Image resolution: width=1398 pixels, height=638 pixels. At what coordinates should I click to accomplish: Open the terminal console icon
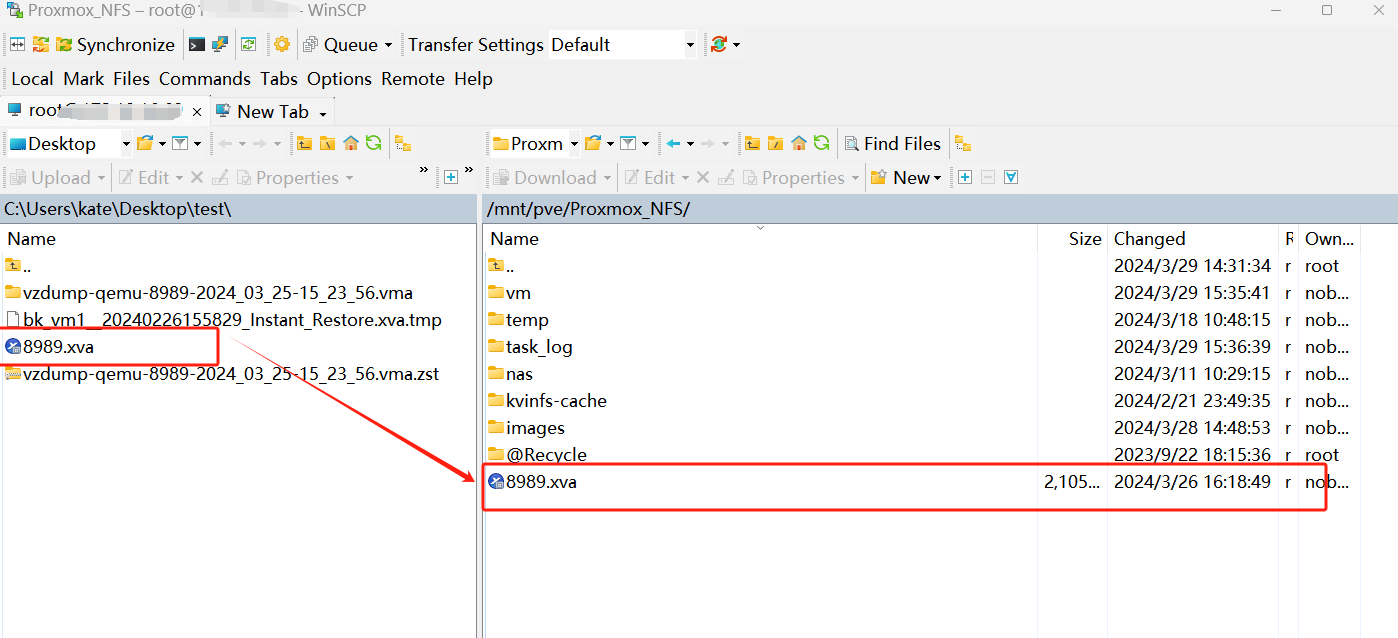[x=197, y=44]
